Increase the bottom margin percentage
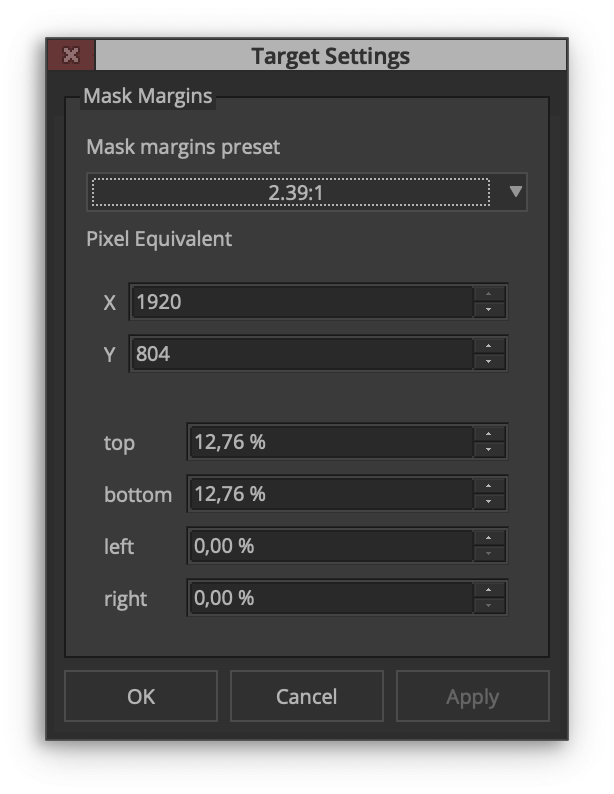Viewport: 614px width, 794px height. coord(488,487)
